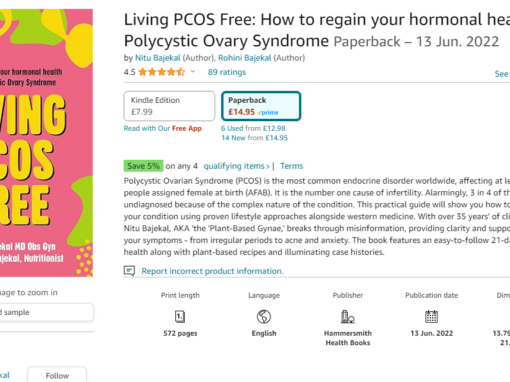Open the Terms link
Screen dimensions: 510x382
(x=292, y=166)
